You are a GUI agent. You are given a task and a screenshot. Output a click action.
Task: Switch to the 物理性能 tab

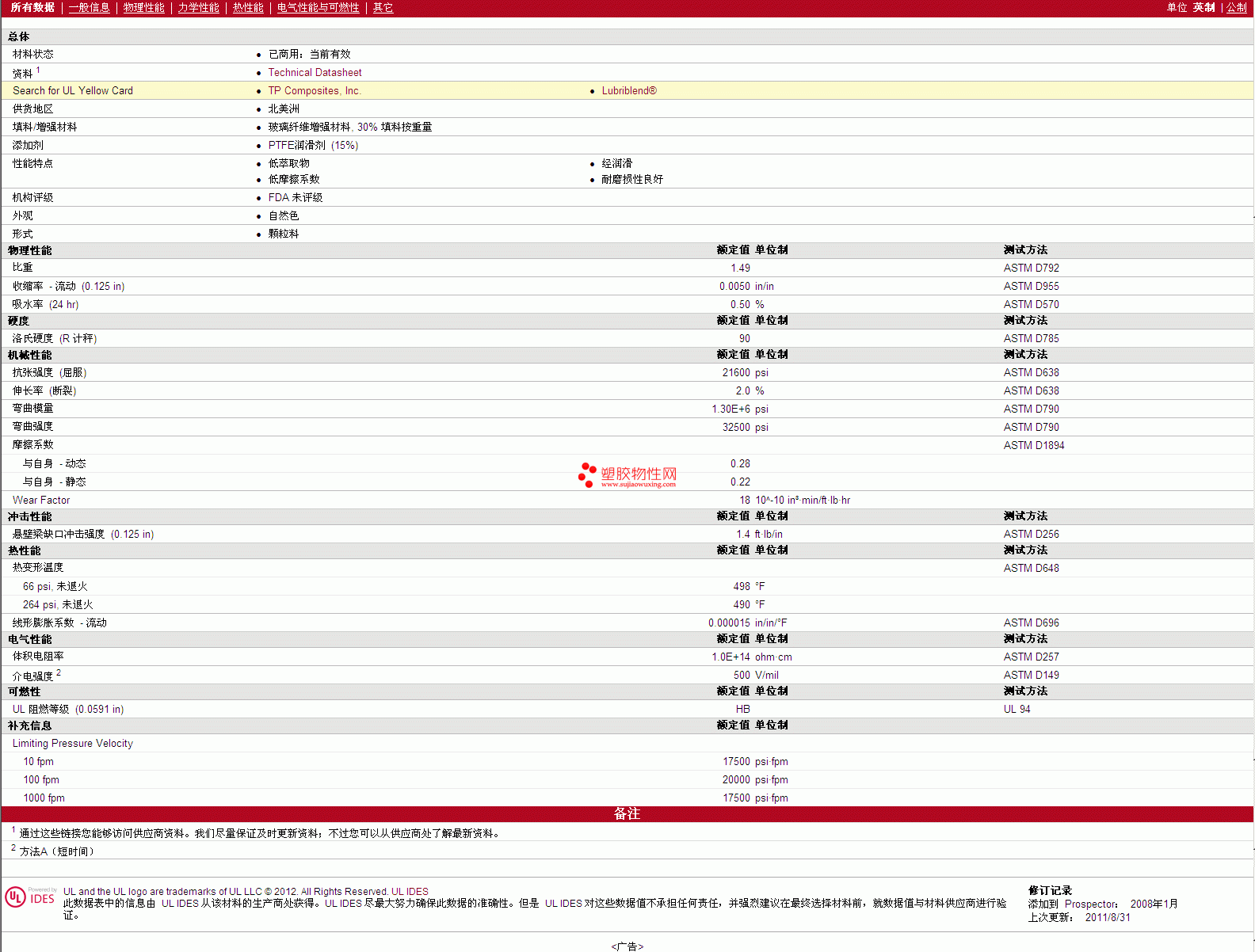coord(143,8)
